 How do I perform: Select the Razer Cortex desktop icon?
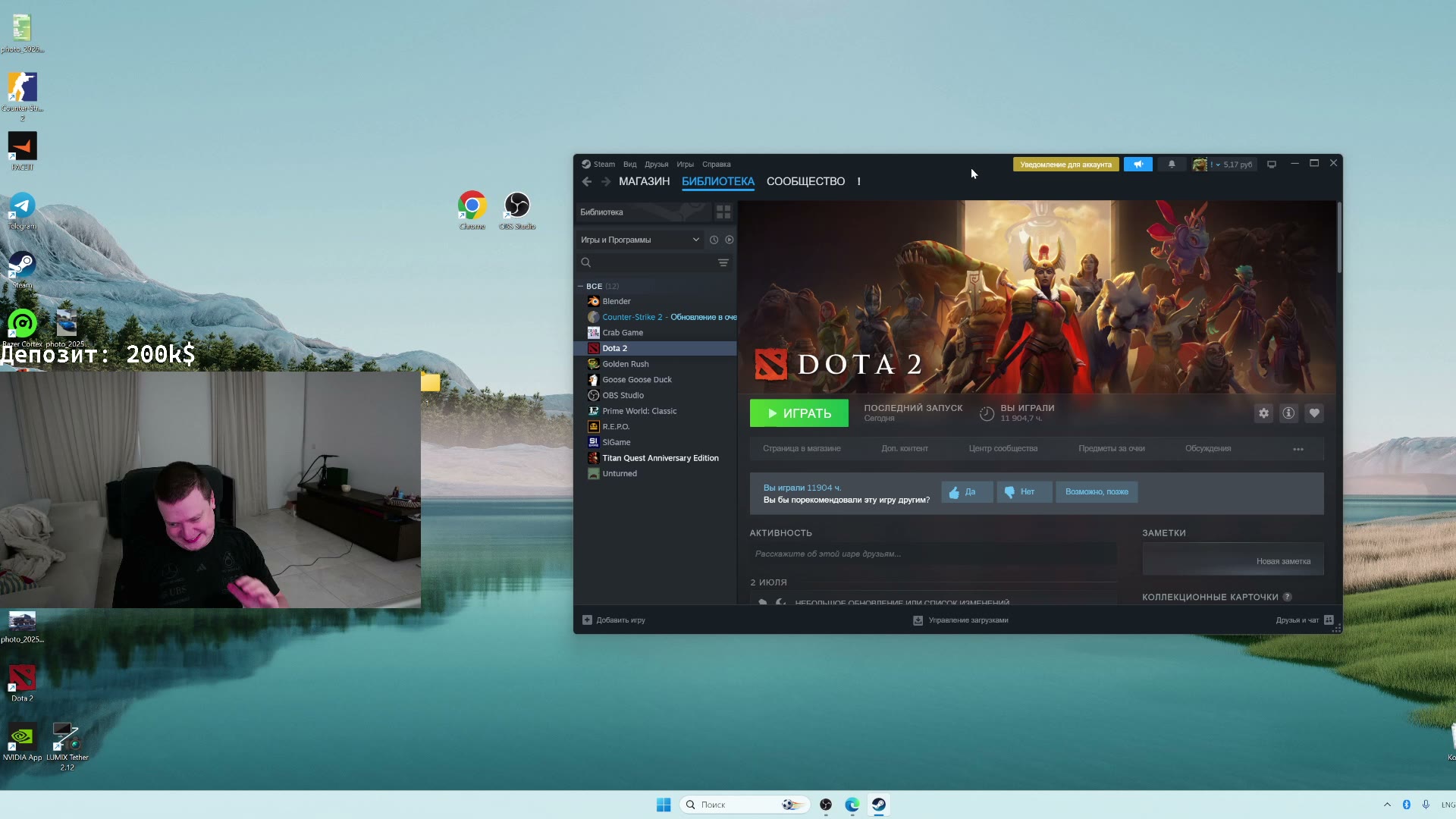[x=22, y=328]
